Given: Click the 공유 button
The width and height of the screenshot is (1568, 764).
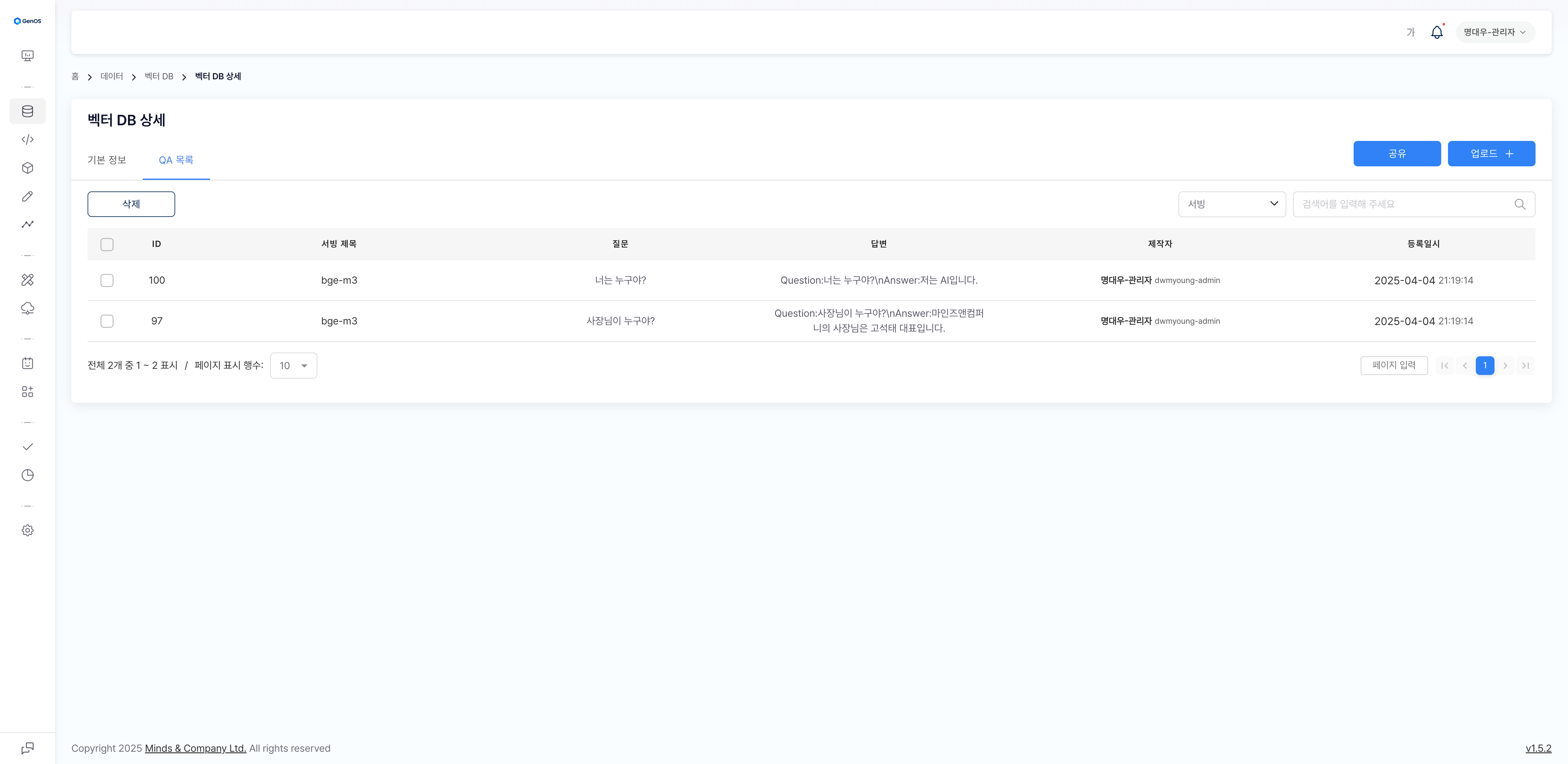Looking at the screenshot, I should tap(1396, 154).
